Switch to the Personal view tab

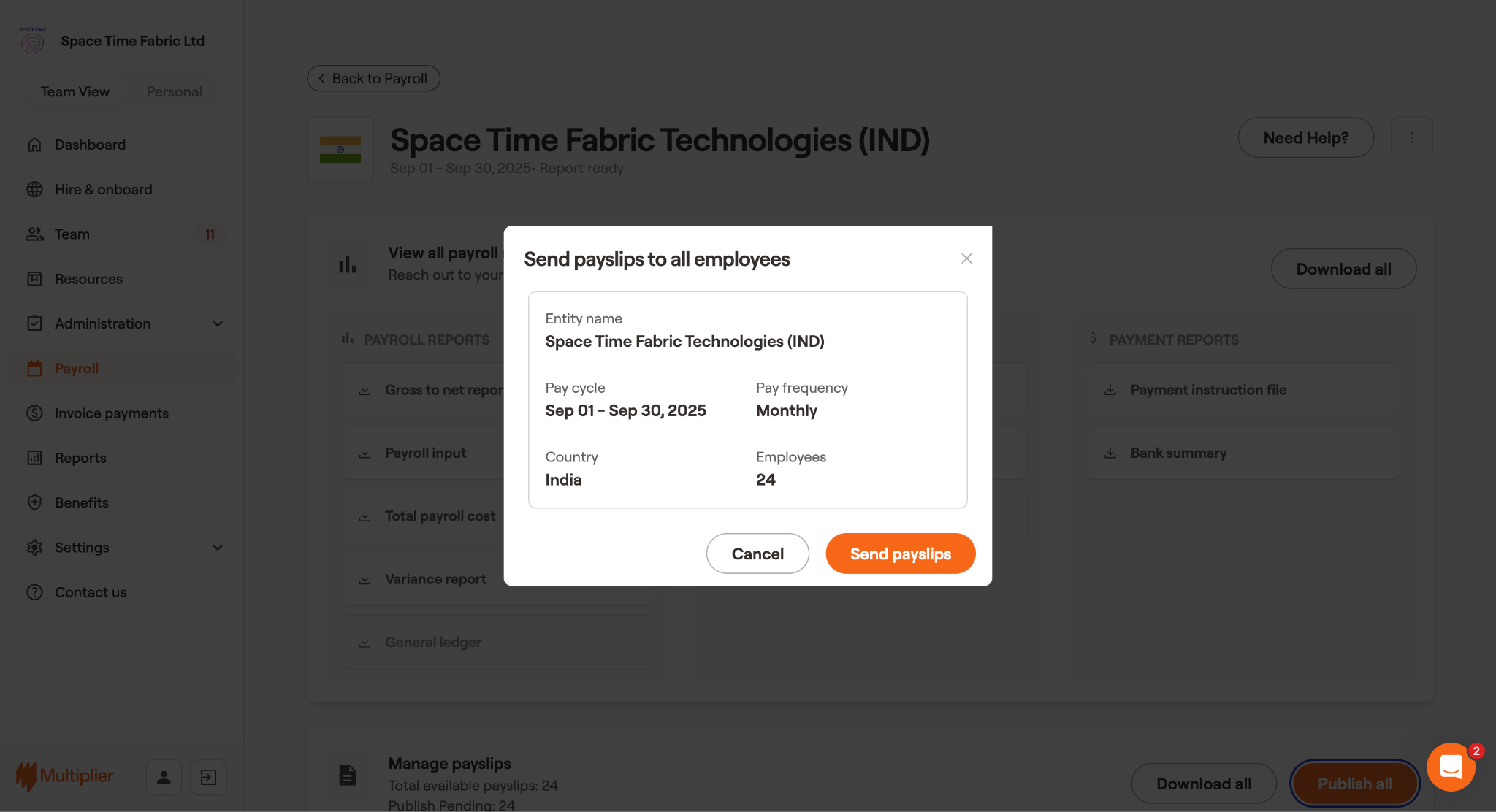tap(174, 92)
